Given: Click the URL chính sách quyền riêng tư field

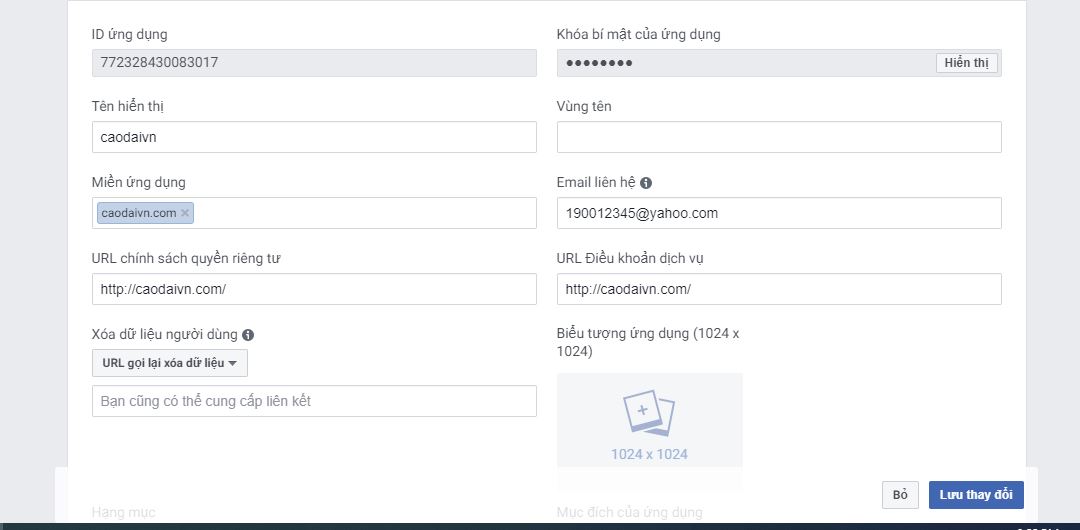Looking at the screenshot, I should 314,289.
